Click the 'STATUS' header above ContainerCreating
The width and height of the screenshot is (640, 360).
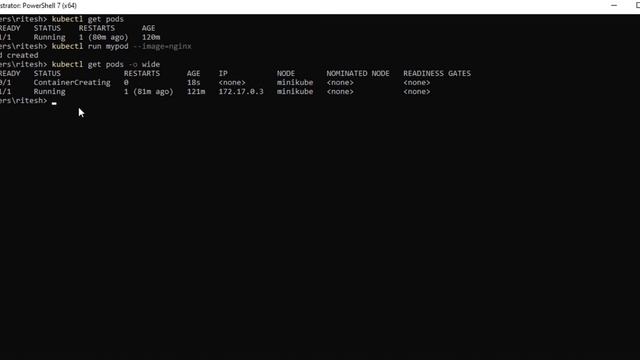47,73
